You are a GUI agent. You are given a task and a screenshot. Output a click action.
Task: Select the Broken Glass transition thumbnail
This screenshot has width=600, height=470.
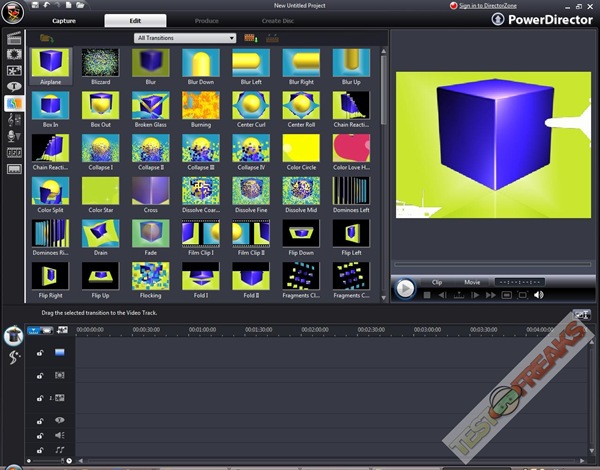(150, 105)
